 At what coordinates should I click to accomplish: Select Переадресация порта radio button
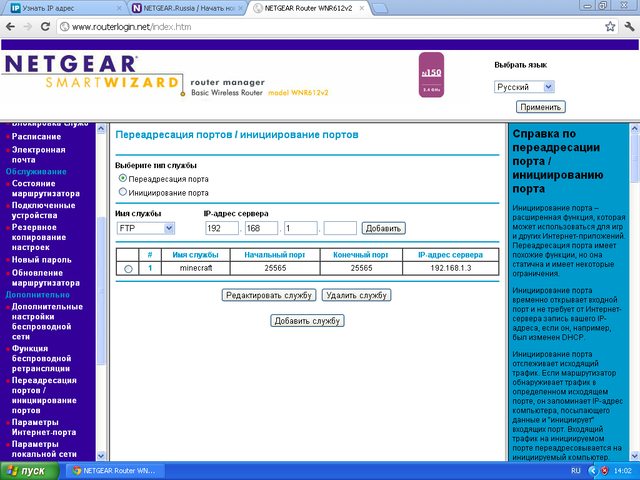click(122, 178)
